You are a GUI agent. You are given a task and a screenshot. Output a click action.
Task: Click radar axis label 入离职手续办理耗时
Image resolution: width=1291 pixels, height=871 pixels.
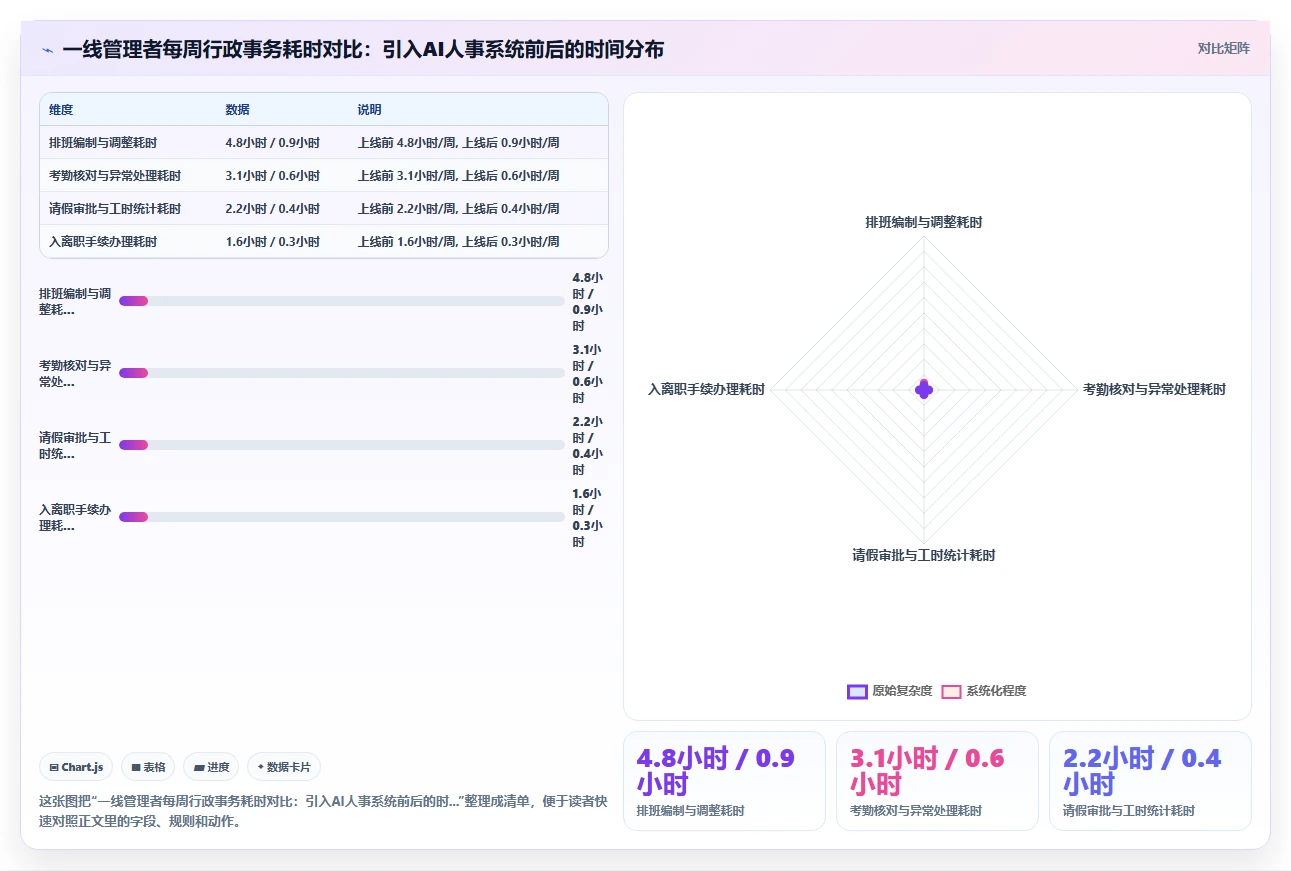click(706, 389)
